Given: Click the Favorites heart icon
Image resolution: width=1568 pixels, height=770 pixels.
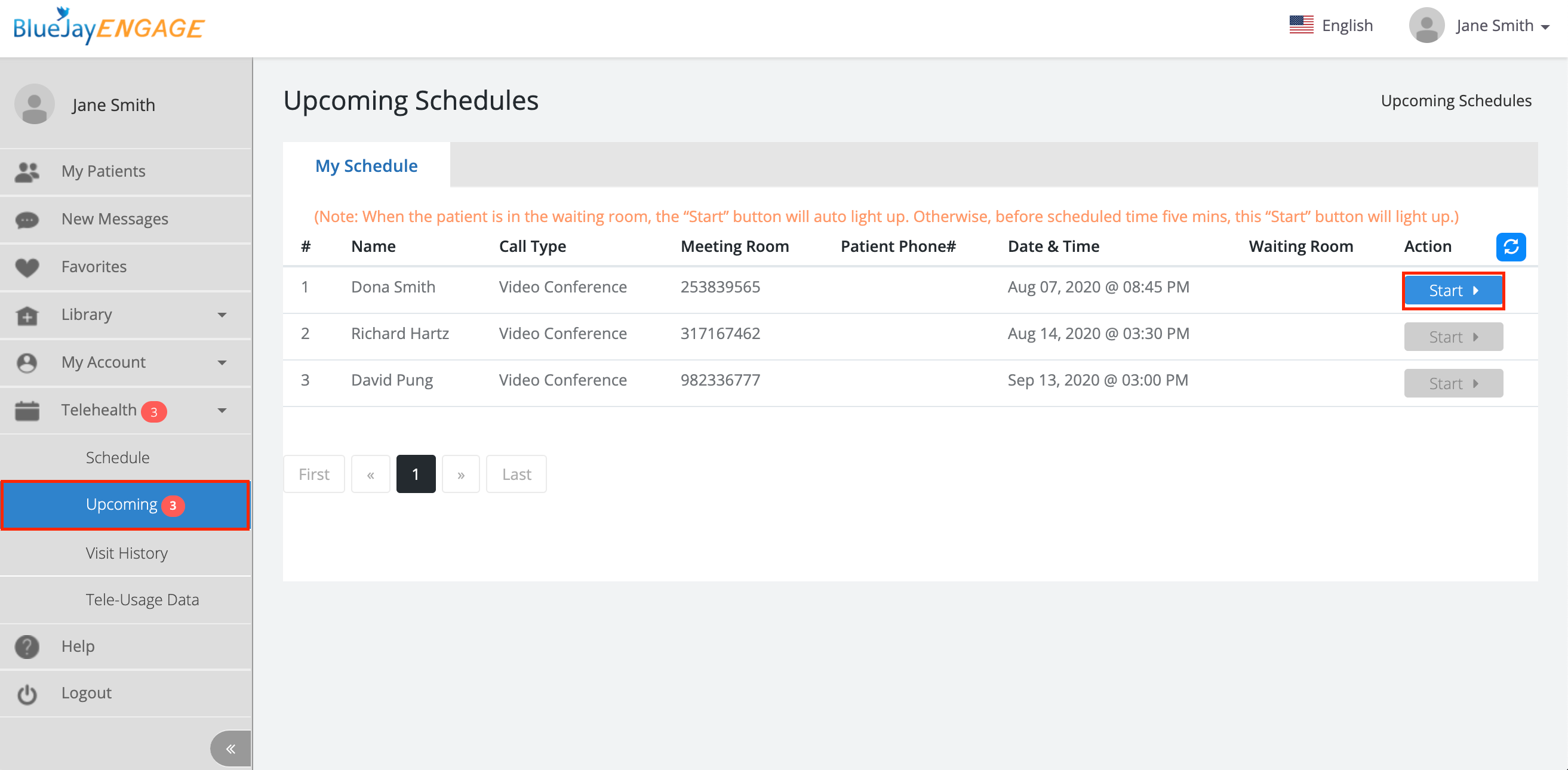Looking at the screenshot, I should coord(27,267).
